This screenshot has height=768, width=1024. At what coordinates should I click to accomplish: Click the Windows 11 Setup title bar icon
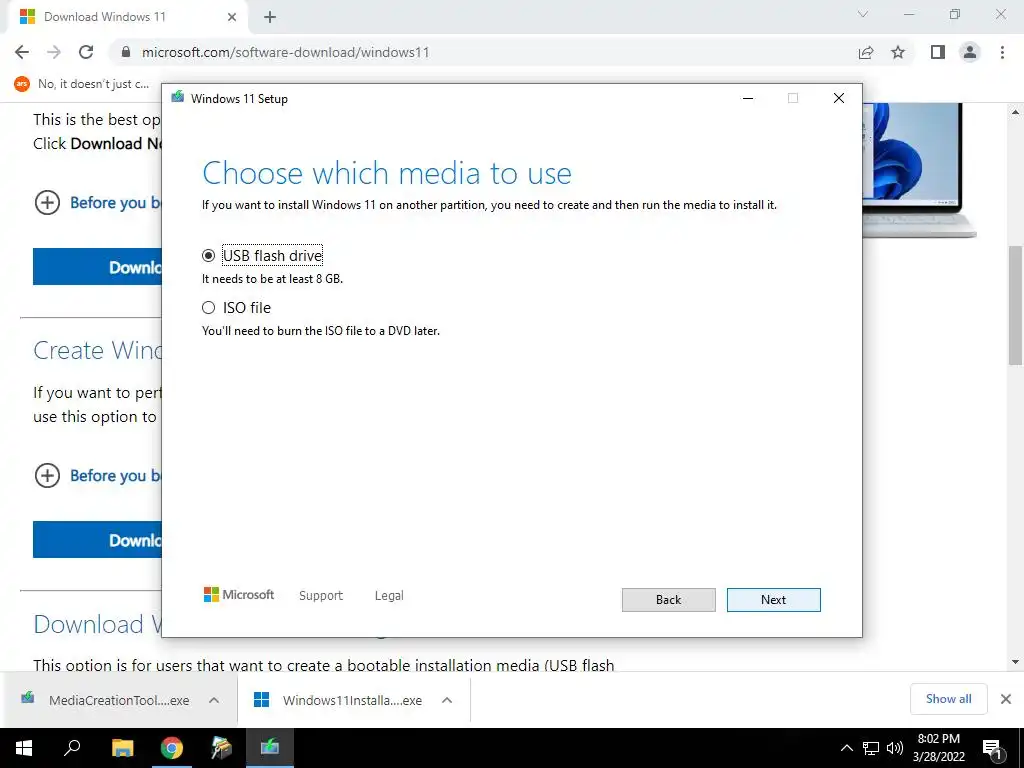[x=178, y=98]
